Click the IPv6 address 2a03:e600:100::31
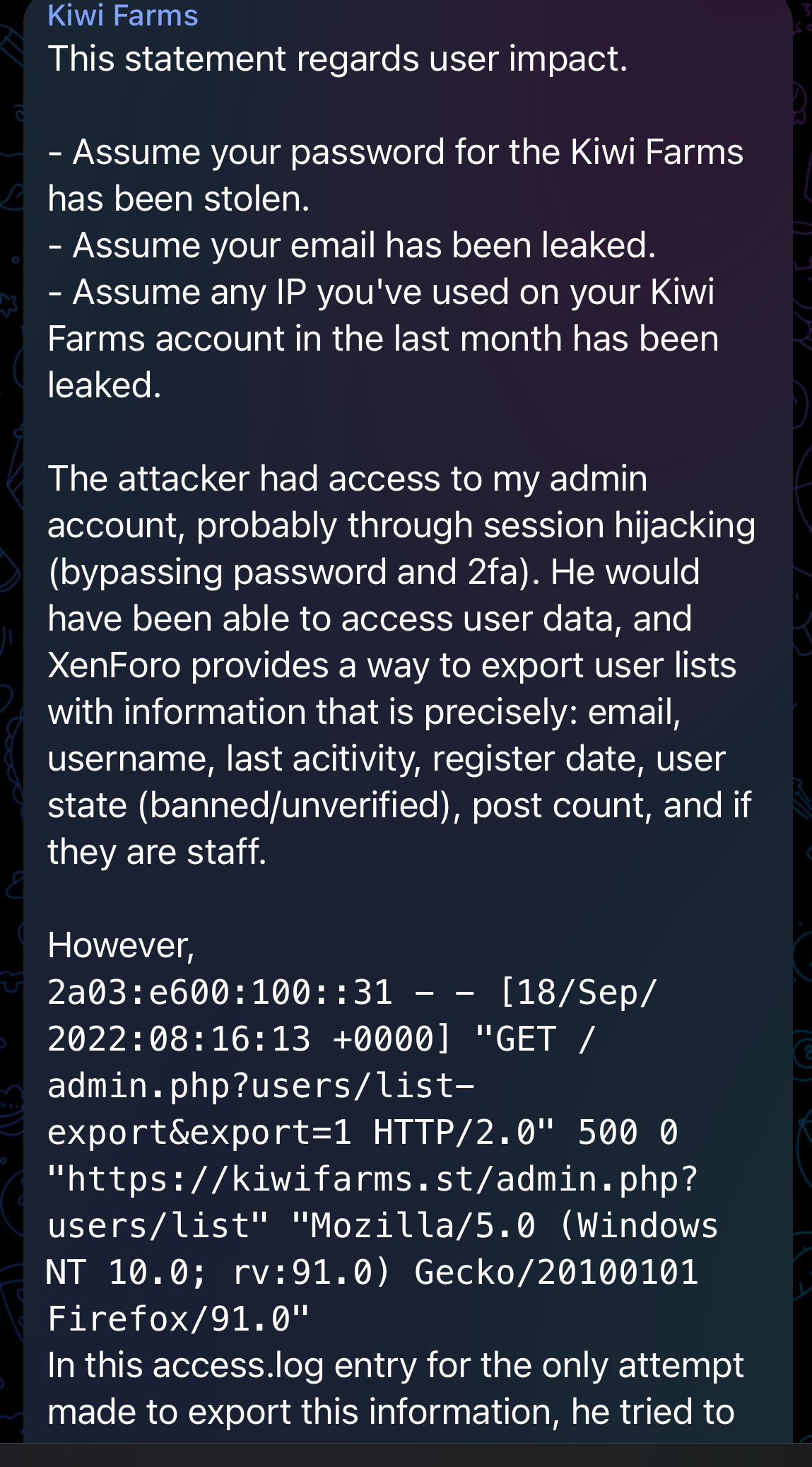 tap(220, 993)
